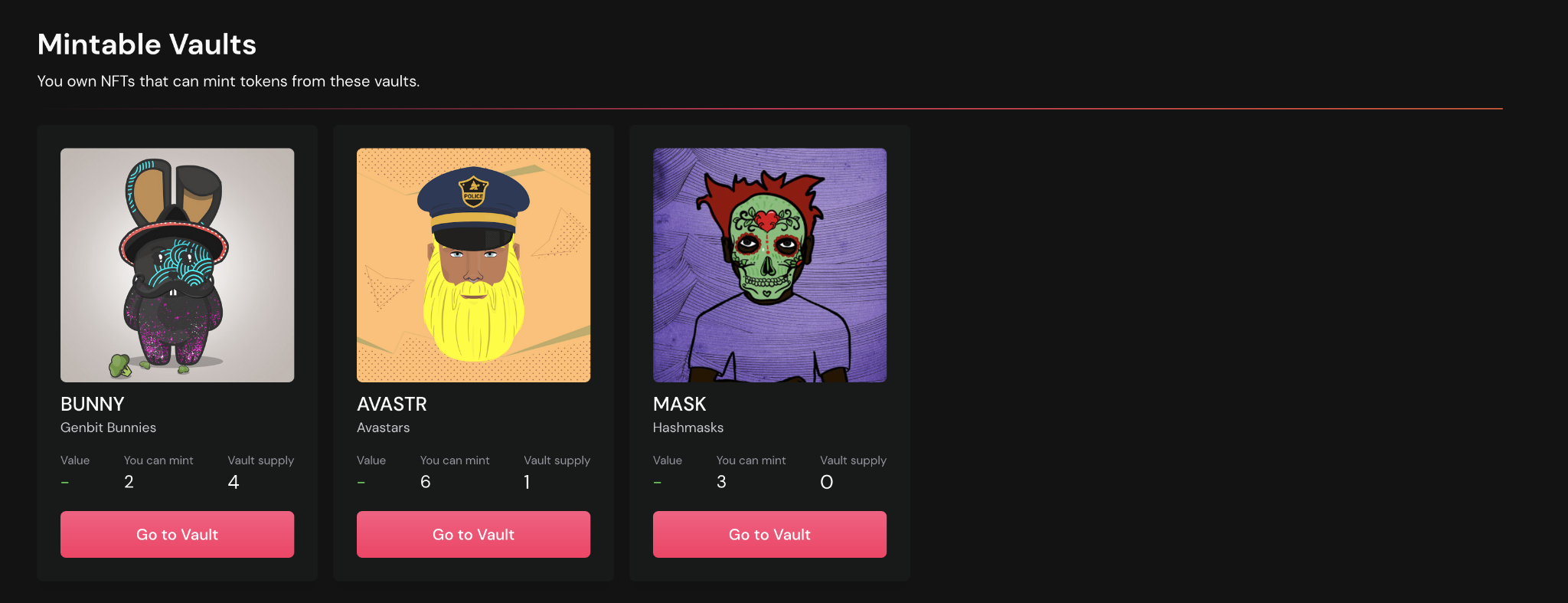Image resolution: width=1568 pixels, height=603 pixels.
Task: Click the Genbit Bunnies collection name
Action: [108, 428]
